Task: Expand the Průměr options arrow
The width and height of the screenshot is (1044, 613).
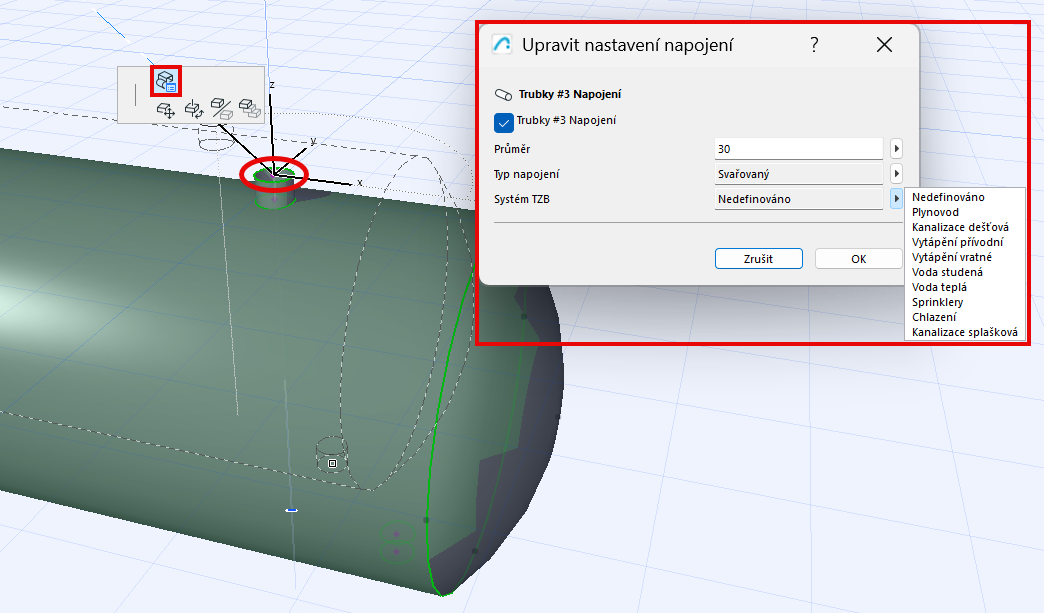Action: tap(896, 148)
